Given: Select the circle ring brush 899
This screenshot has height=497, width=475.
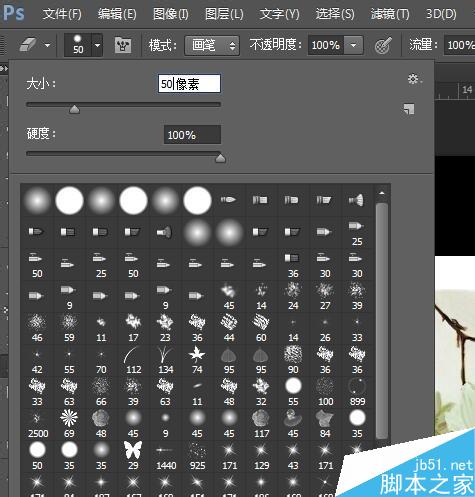Looking at the screenshot, I should 357,391.
